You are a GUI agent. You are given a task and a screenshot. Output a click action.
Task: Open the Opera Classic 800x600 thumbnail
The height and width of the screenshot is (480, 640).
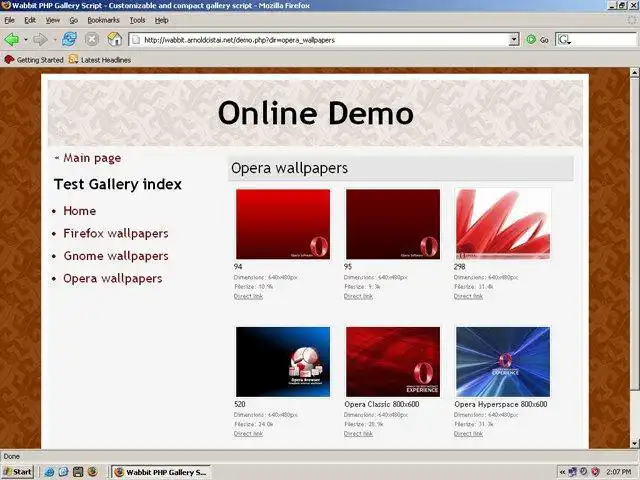click(393, 362)
